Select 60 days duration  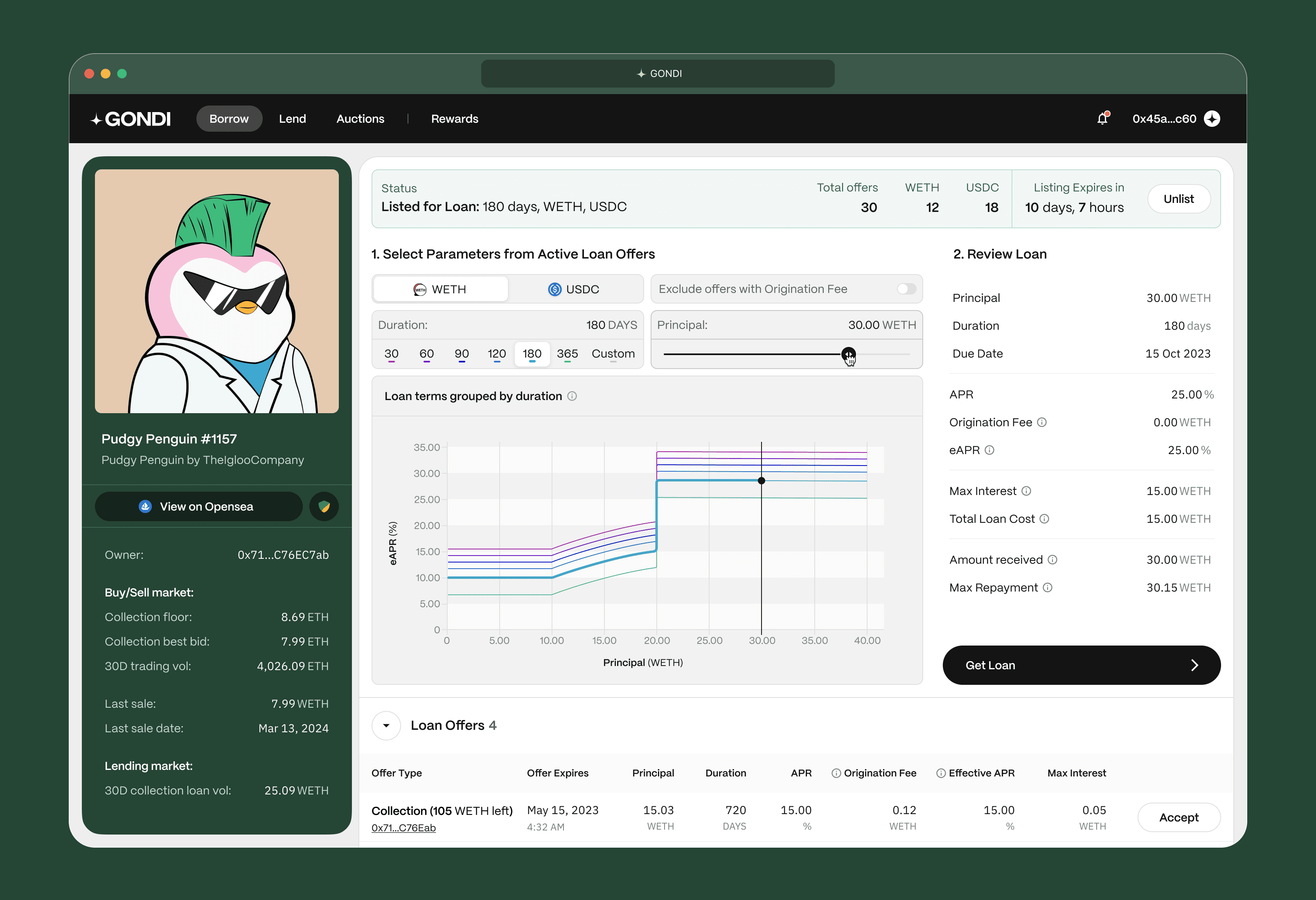(426, 354)
